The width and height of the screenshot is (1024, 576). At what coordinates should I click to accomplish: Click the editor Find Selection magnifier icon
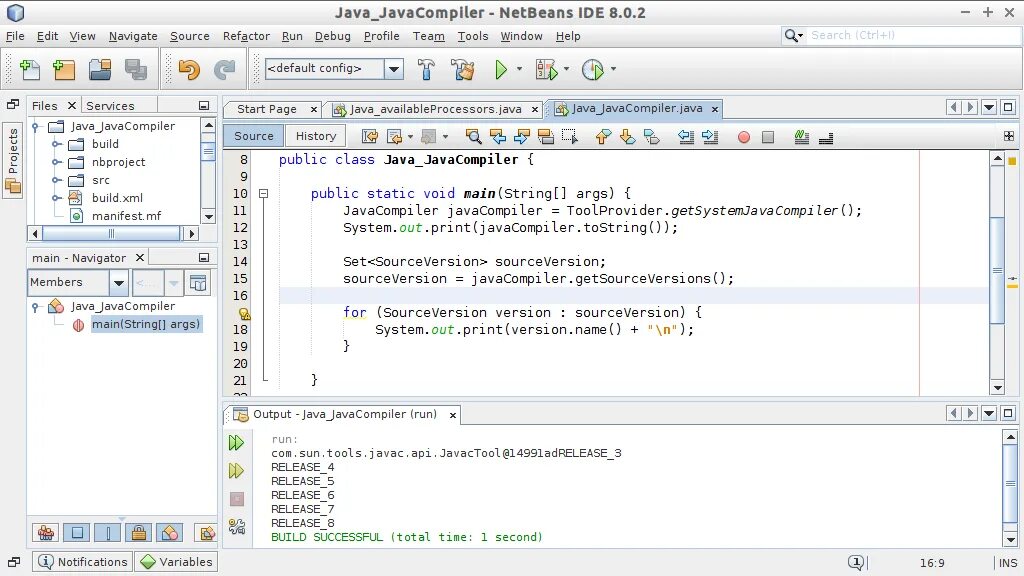[473, 136]
